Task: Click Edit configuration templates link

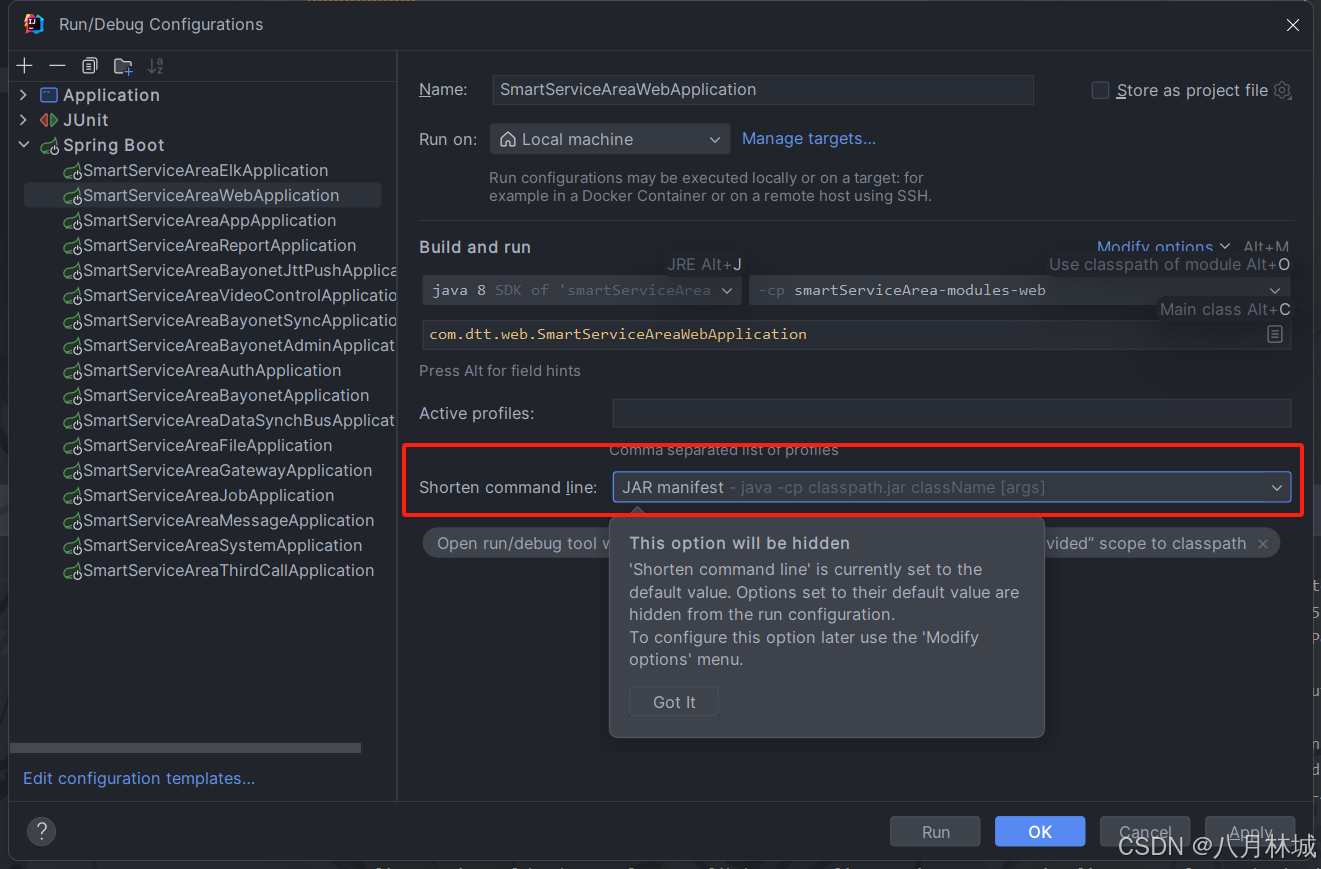Action: pyautogui.click(x=139, y=778)
